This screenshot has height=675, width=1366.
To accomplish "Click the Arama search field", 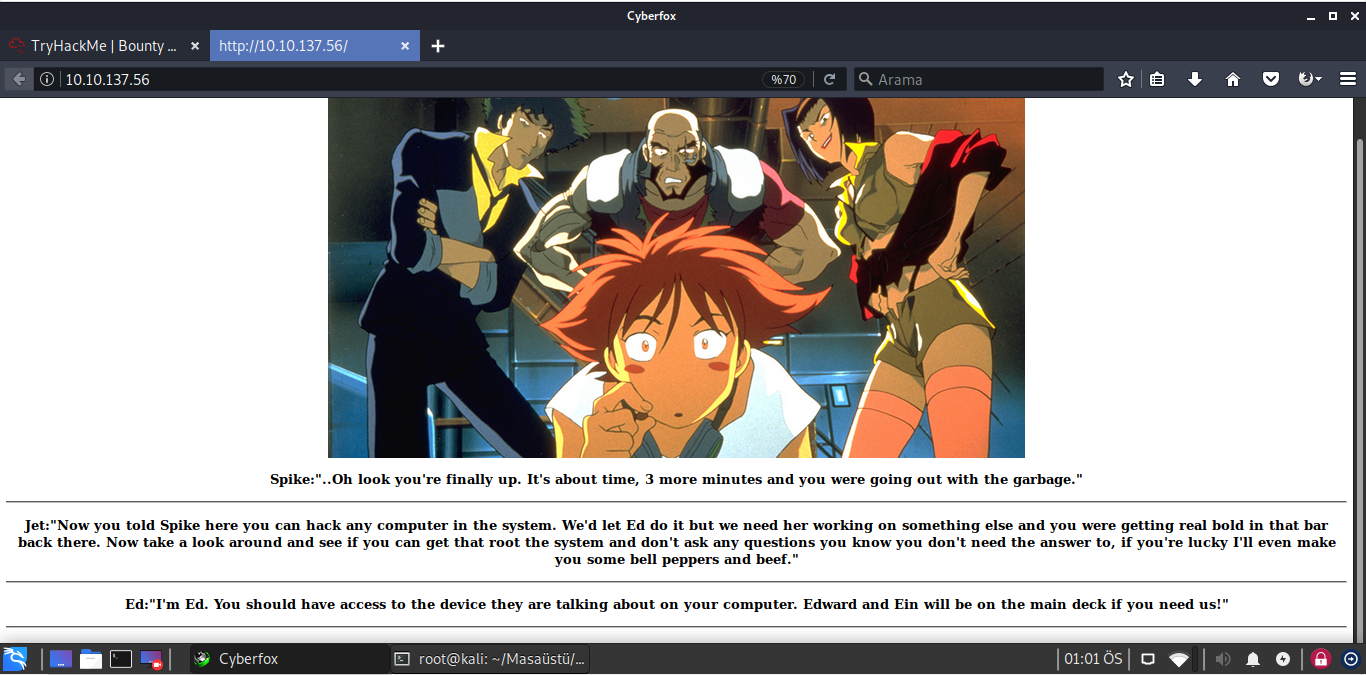I will pyautogui.click(x=979, y=79).
